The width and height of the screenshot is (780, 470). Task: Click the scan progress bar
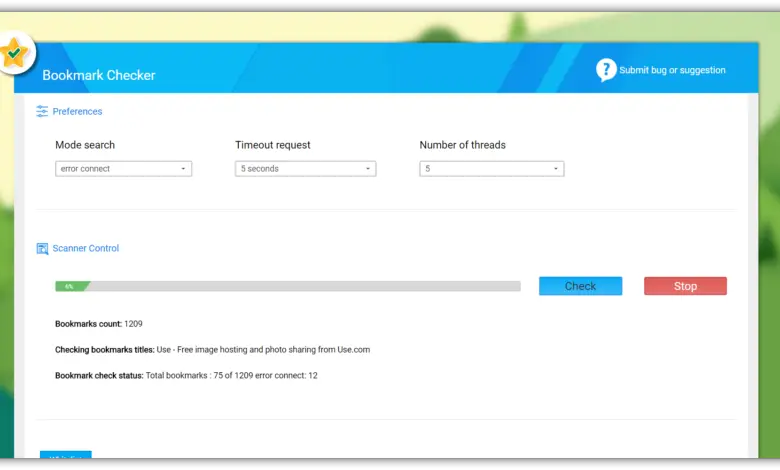point(288,286)
